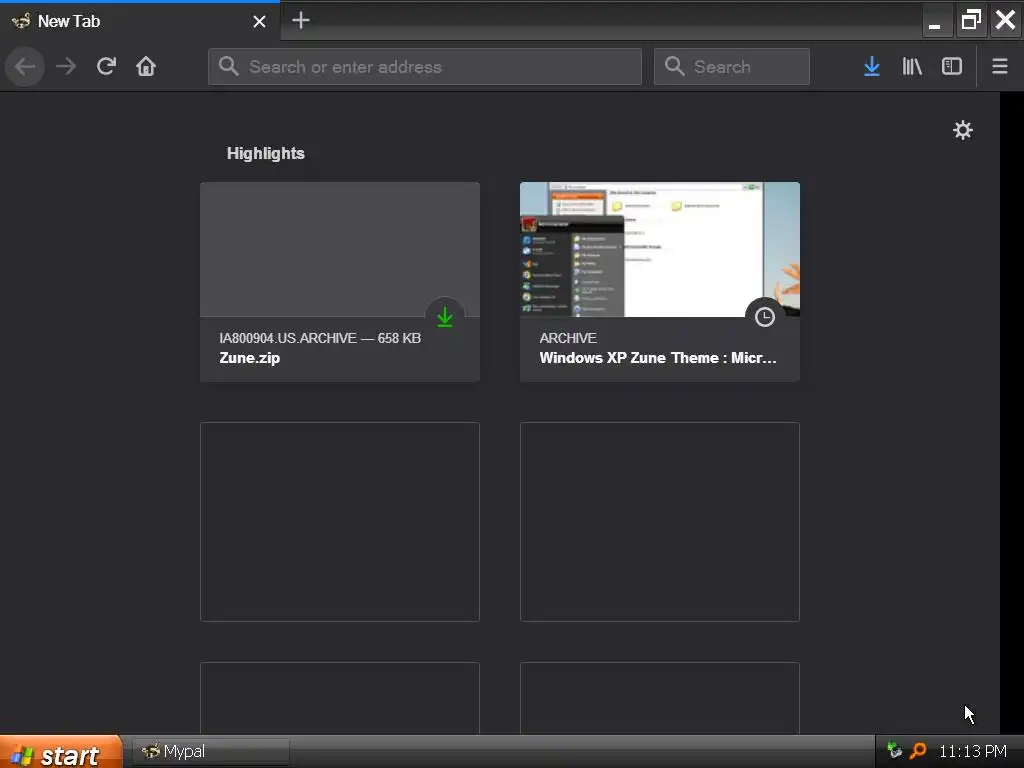
Task: Reload the current page
Action: [106, 66]
